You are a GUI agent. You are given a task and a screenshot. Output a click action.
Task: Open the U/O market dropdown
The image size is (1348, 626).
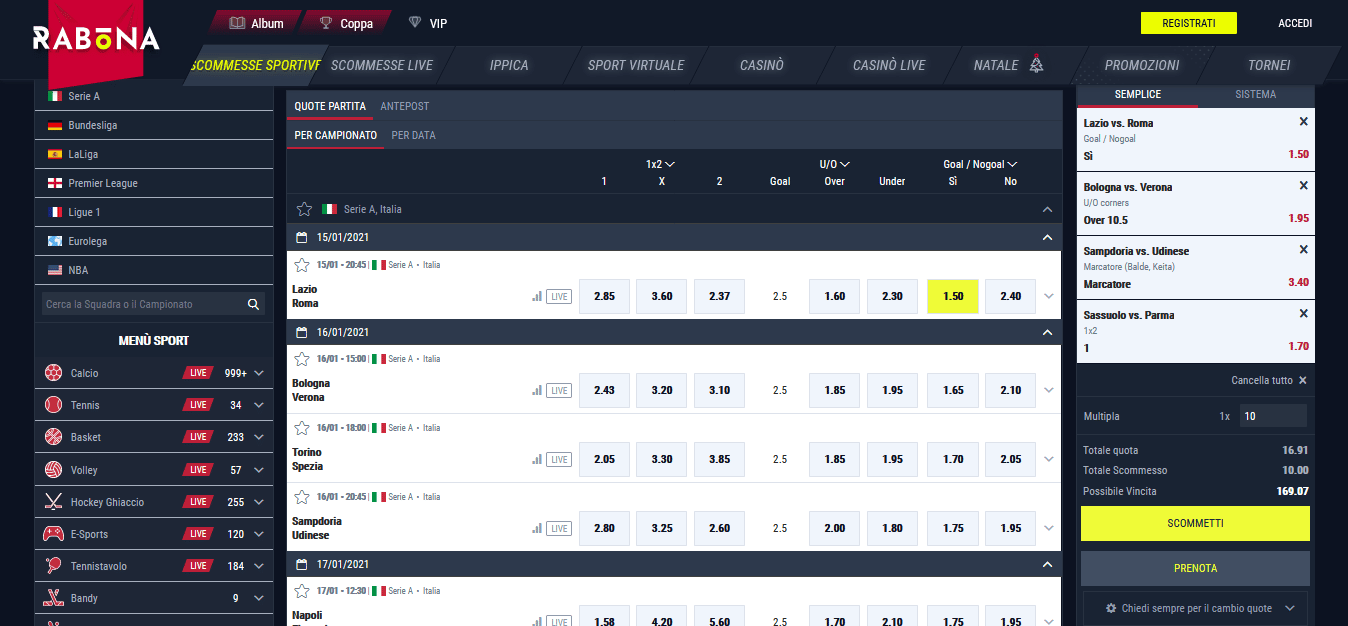pyautogui.click(x=835, y=164)
